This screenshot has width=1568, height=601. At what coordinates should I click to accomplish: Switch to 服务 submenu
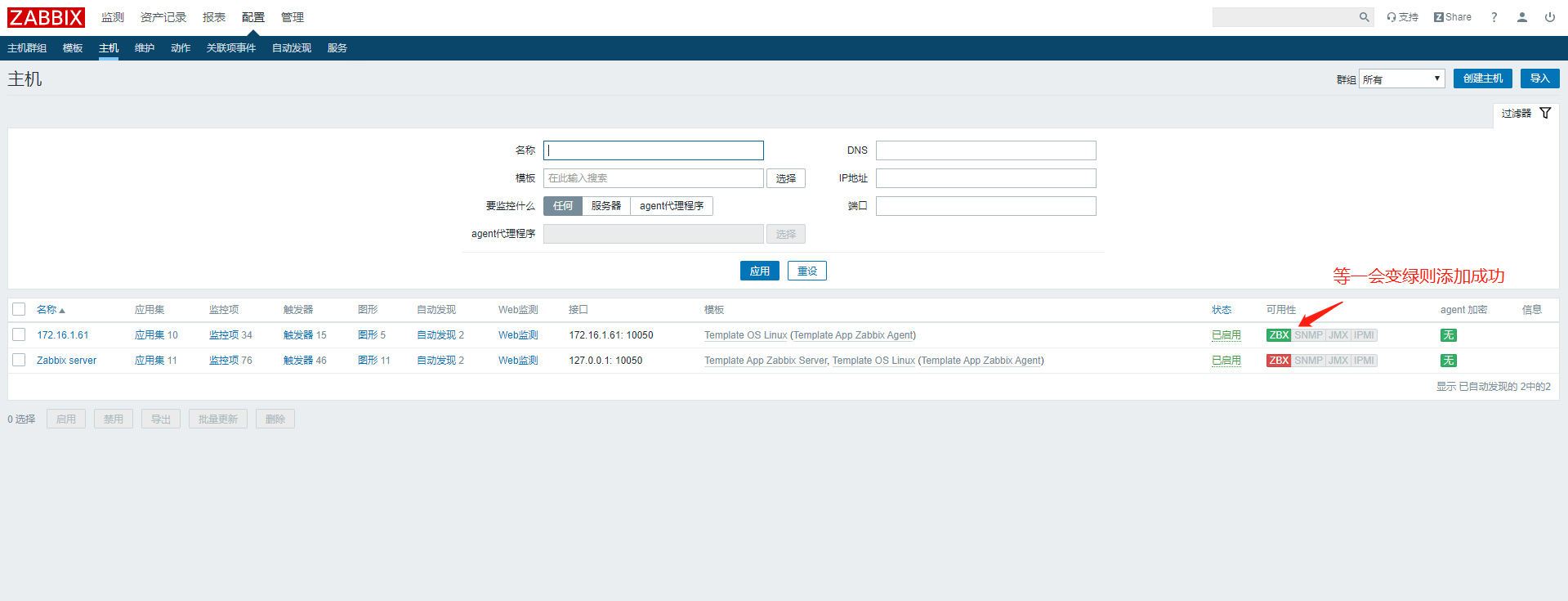337,48
